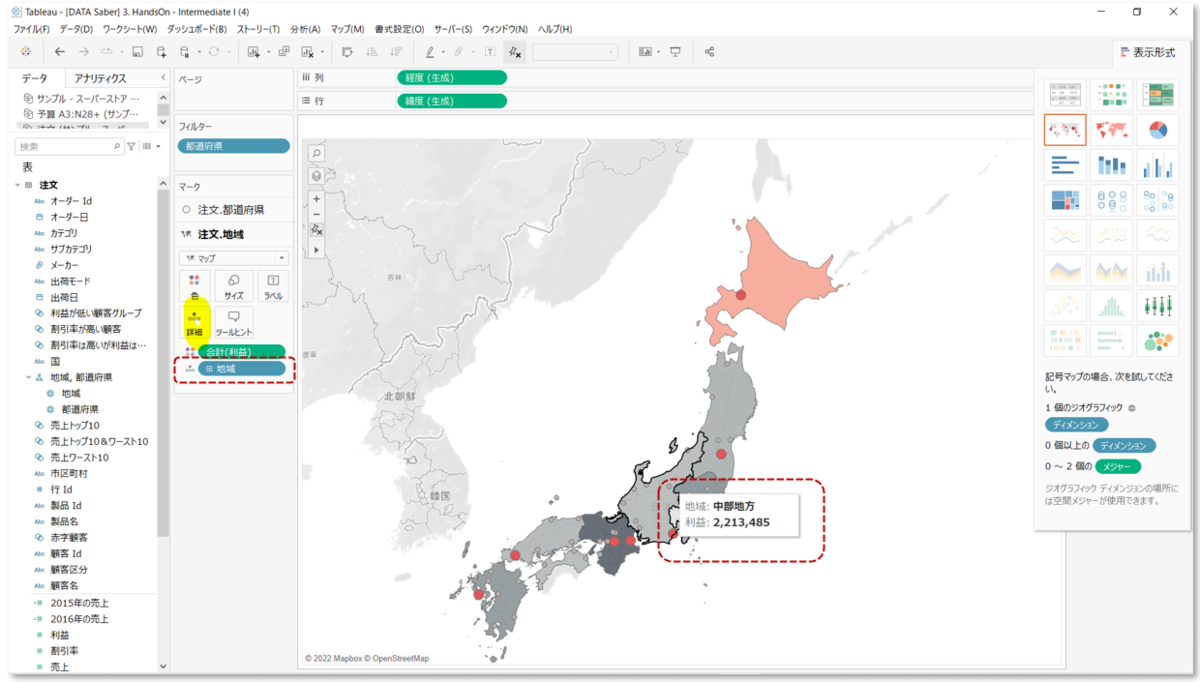Screen dimensions: 1200x682
Task: Click the ラベル marks card button
Action: [273, 286]
